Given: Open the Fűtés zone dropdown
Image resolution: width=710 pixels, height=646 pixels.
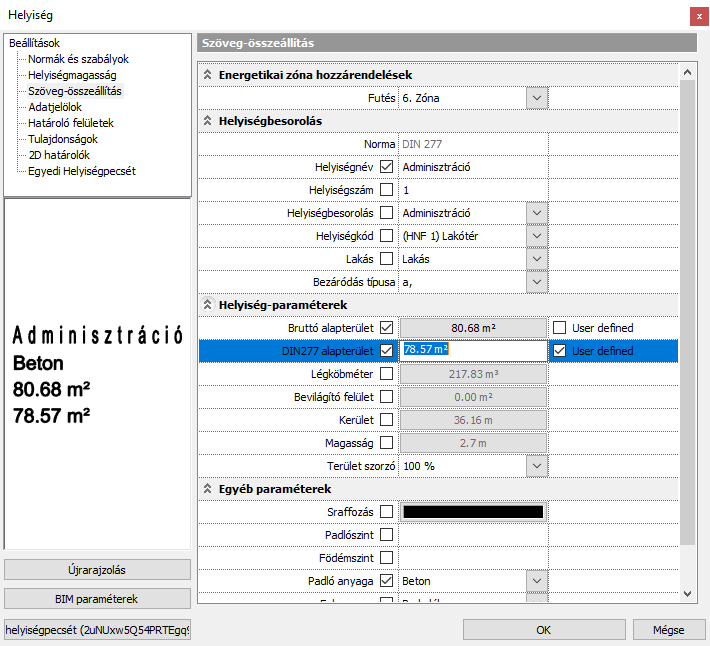Looking at the screenshot, I should (537, 98).
